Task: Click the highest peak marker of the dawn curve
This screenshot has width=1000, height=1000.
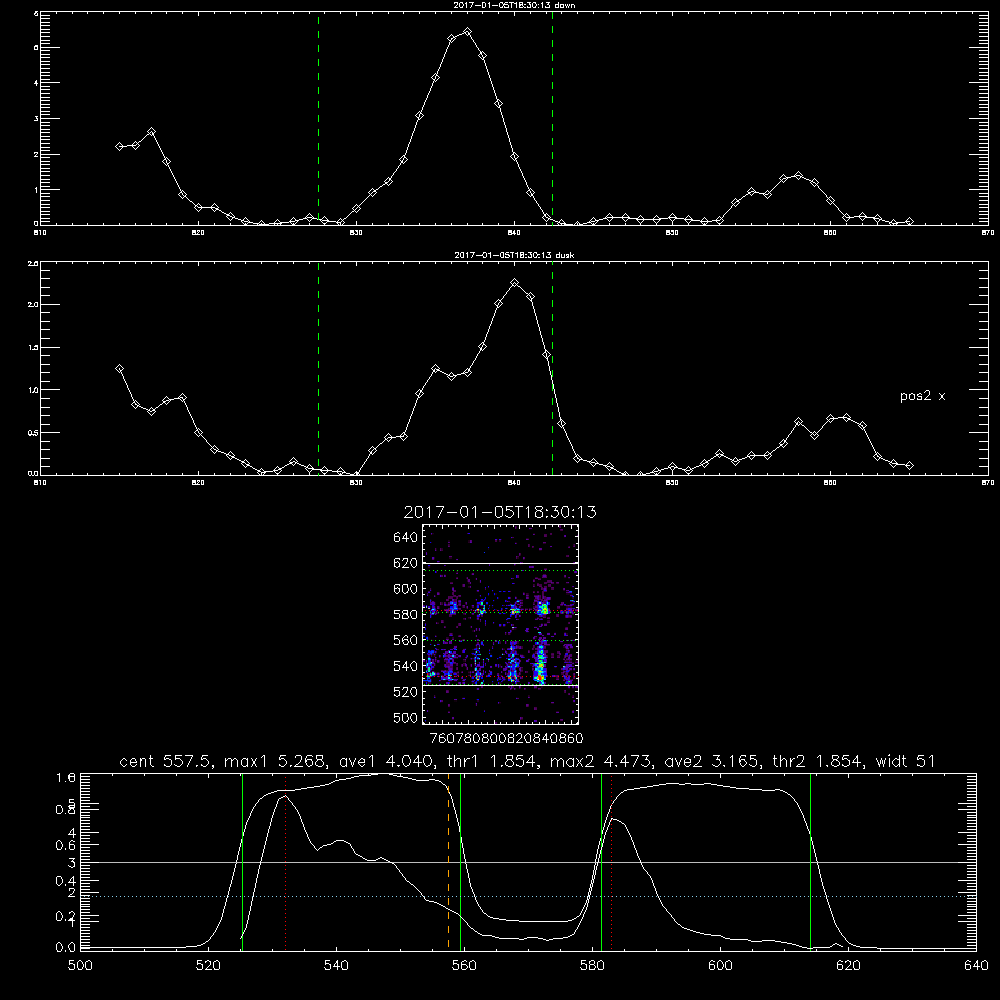Action: (x=467, y=31)
